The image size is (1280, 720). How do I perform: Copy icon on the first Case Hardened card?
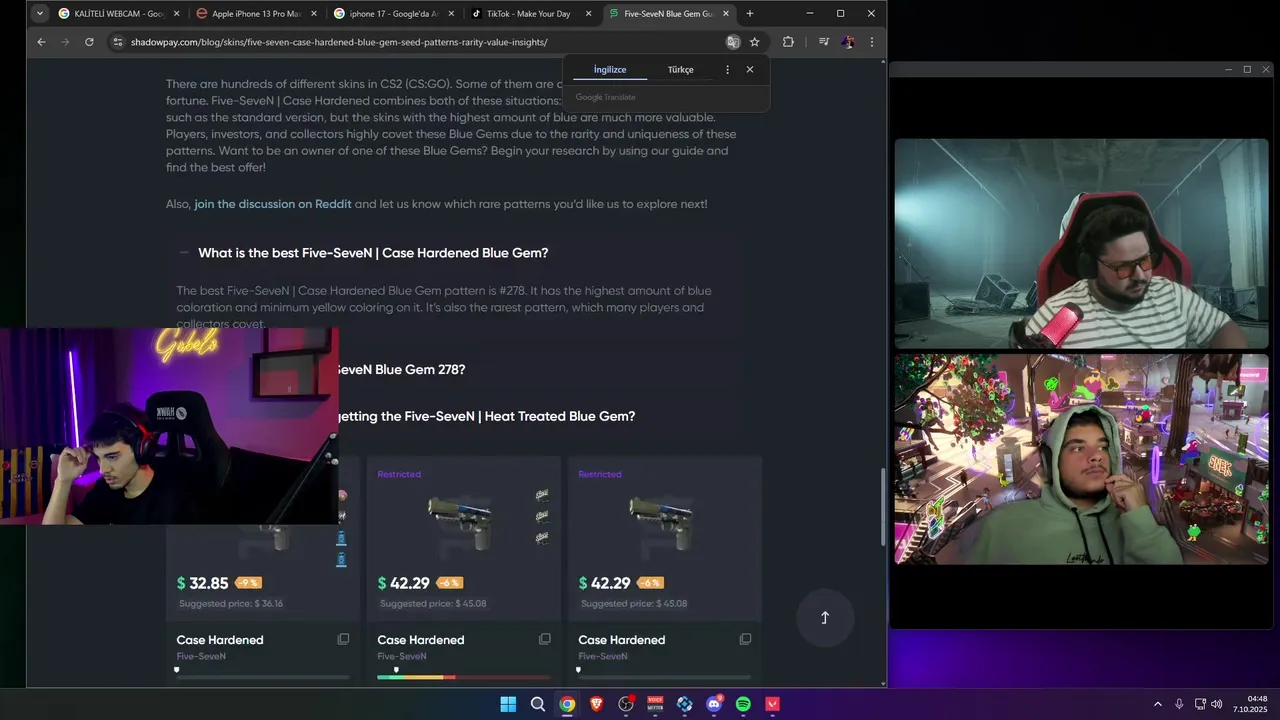343,639
